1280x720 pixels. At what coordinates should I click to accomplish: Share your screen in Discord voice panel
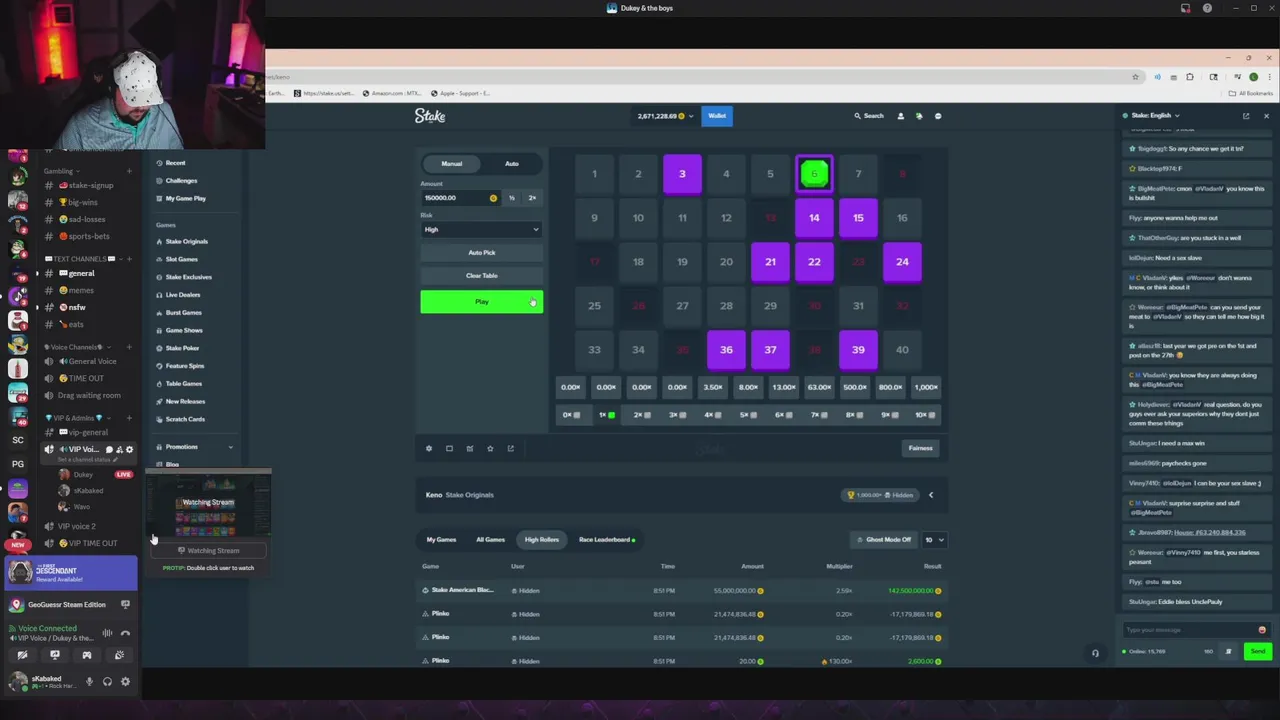point(55,655)
